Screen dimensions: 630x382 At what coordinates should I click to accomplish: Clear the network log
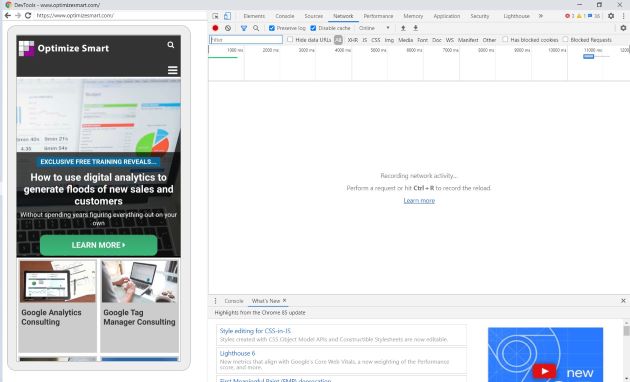(x=228, y=28)
